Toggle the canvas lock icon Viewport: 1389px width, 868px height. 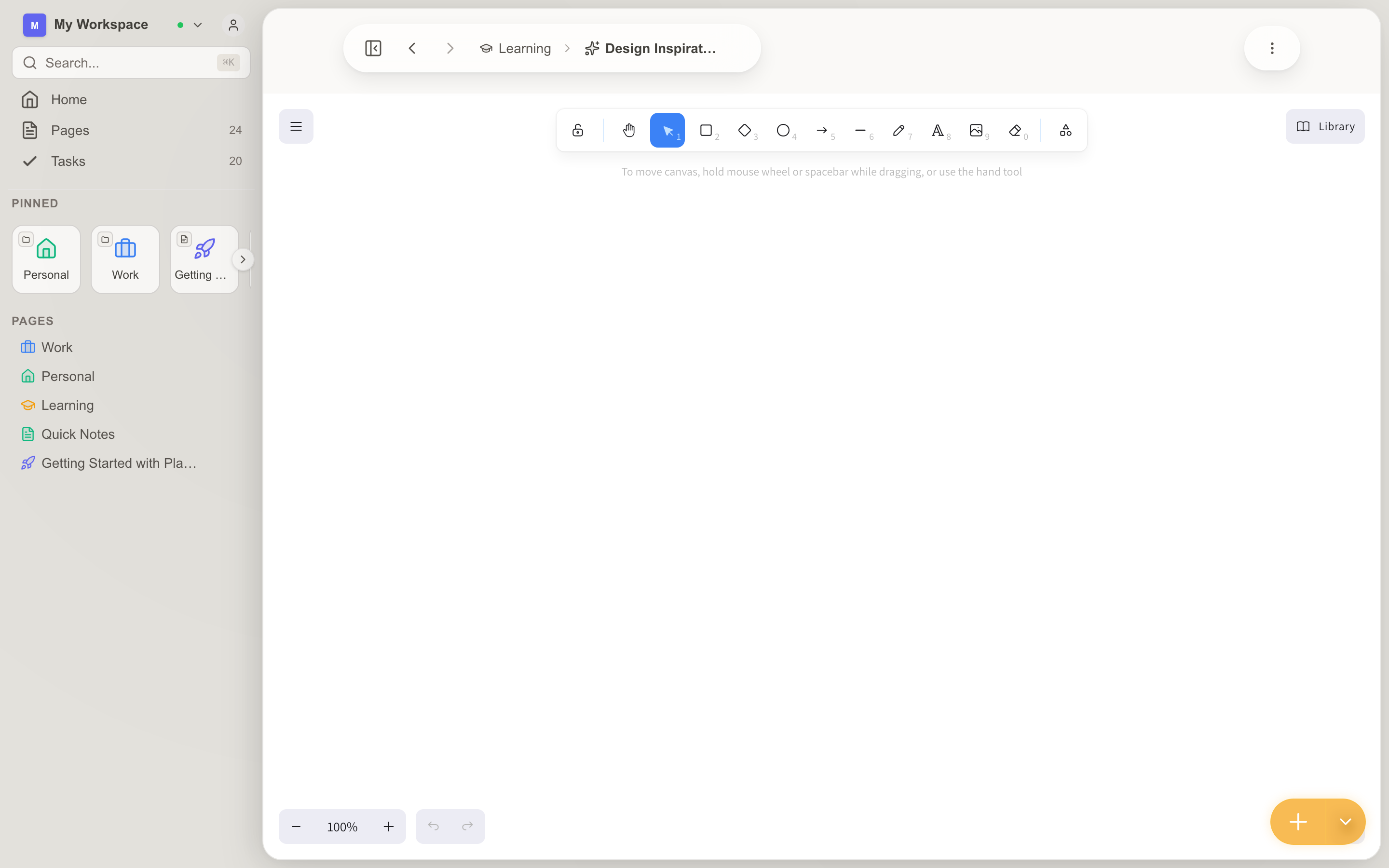(577, 130)
